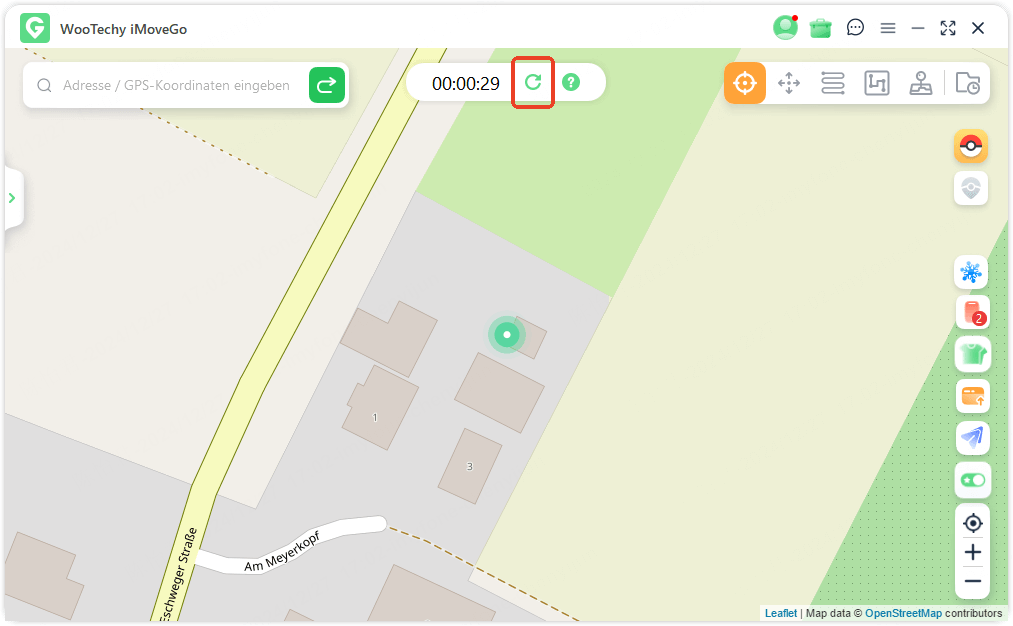Open the Leaflet attribution link
Image resolution: width=1013 pixels, height=626 pixels.
(780, 613)
